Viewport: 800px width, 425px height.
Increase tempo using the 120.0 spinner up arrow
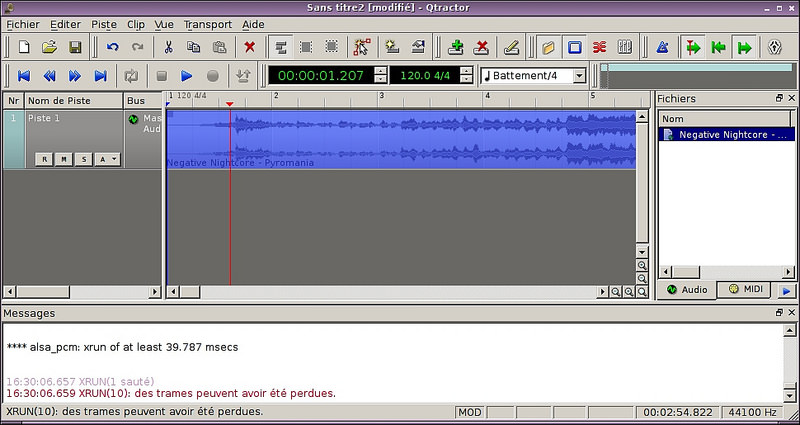click(x=467, y=70)
